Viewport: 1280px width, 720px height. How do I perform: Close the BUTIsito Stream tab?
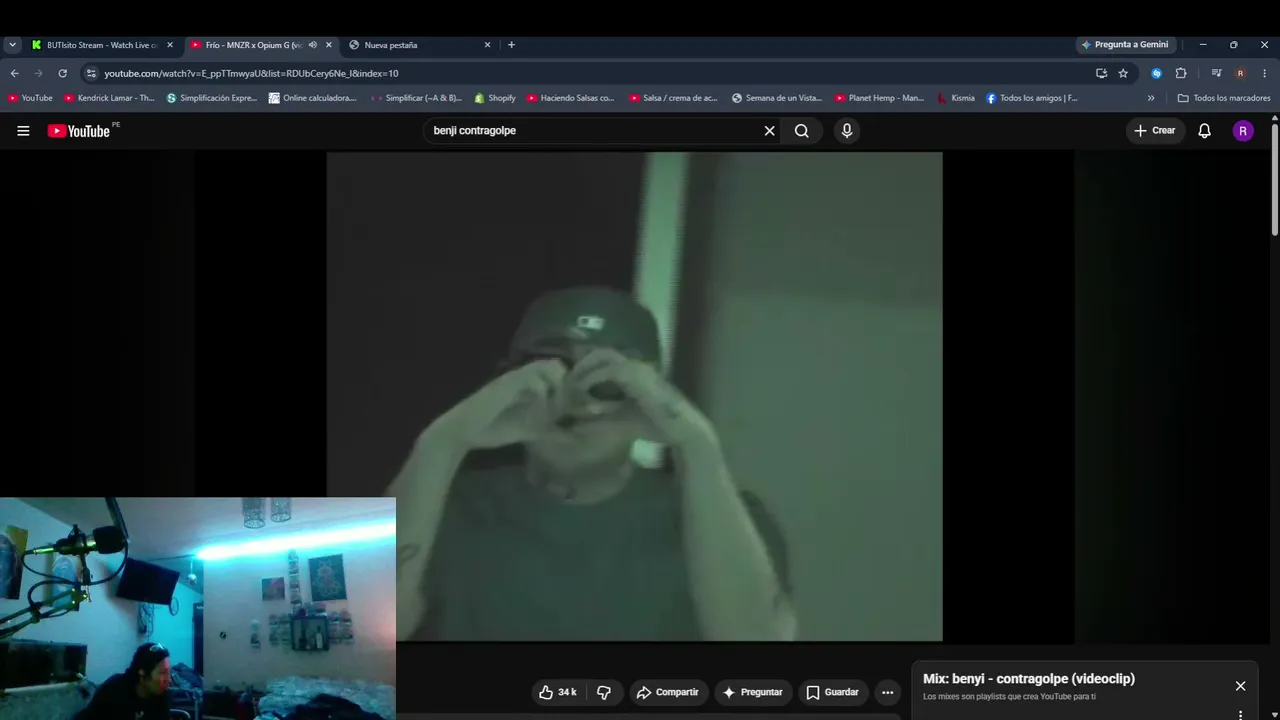[x=170, y=45]
